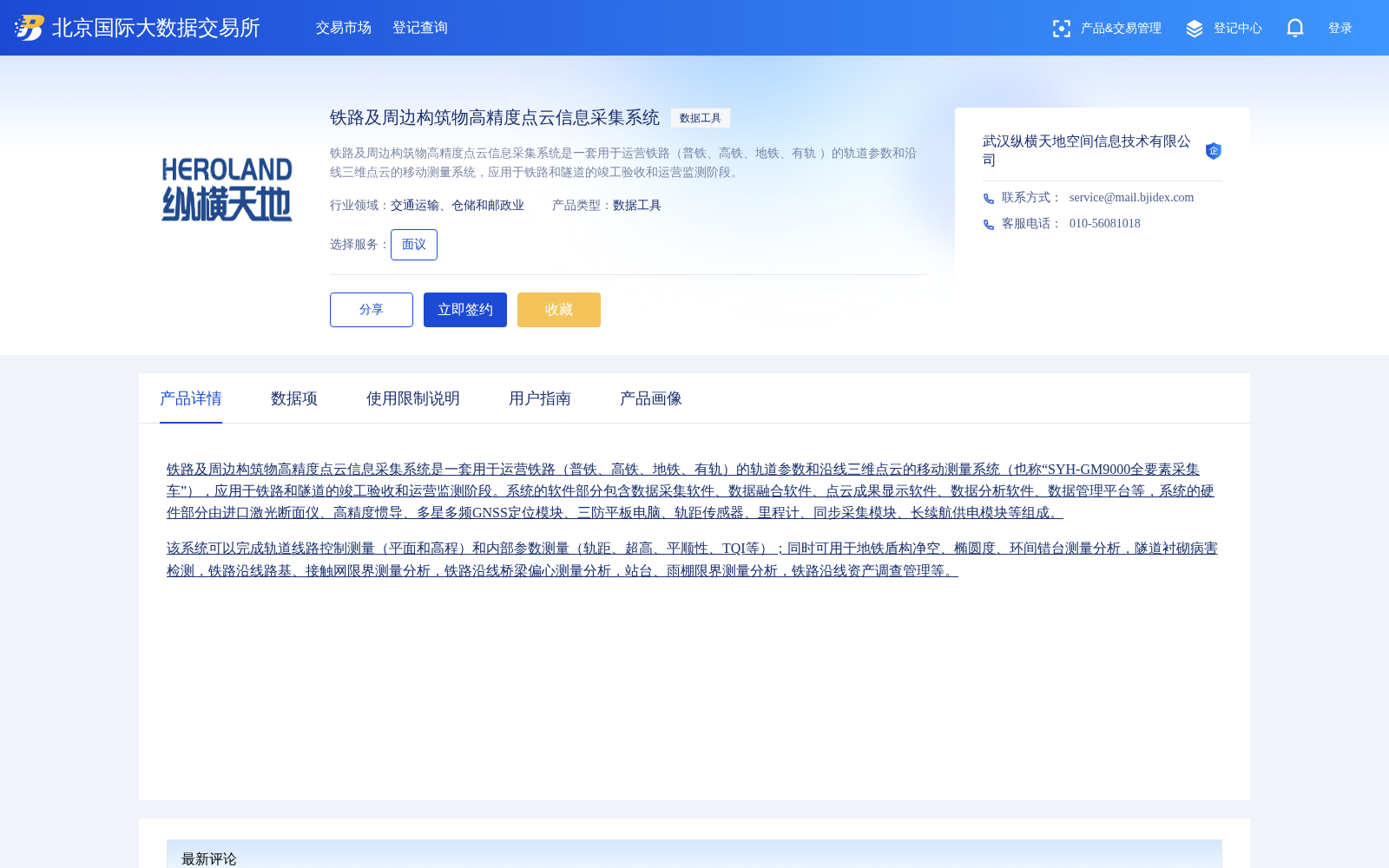Click the Beijing data exchange logo icon
Screen dimensions: 1389x868
point(30,28)
